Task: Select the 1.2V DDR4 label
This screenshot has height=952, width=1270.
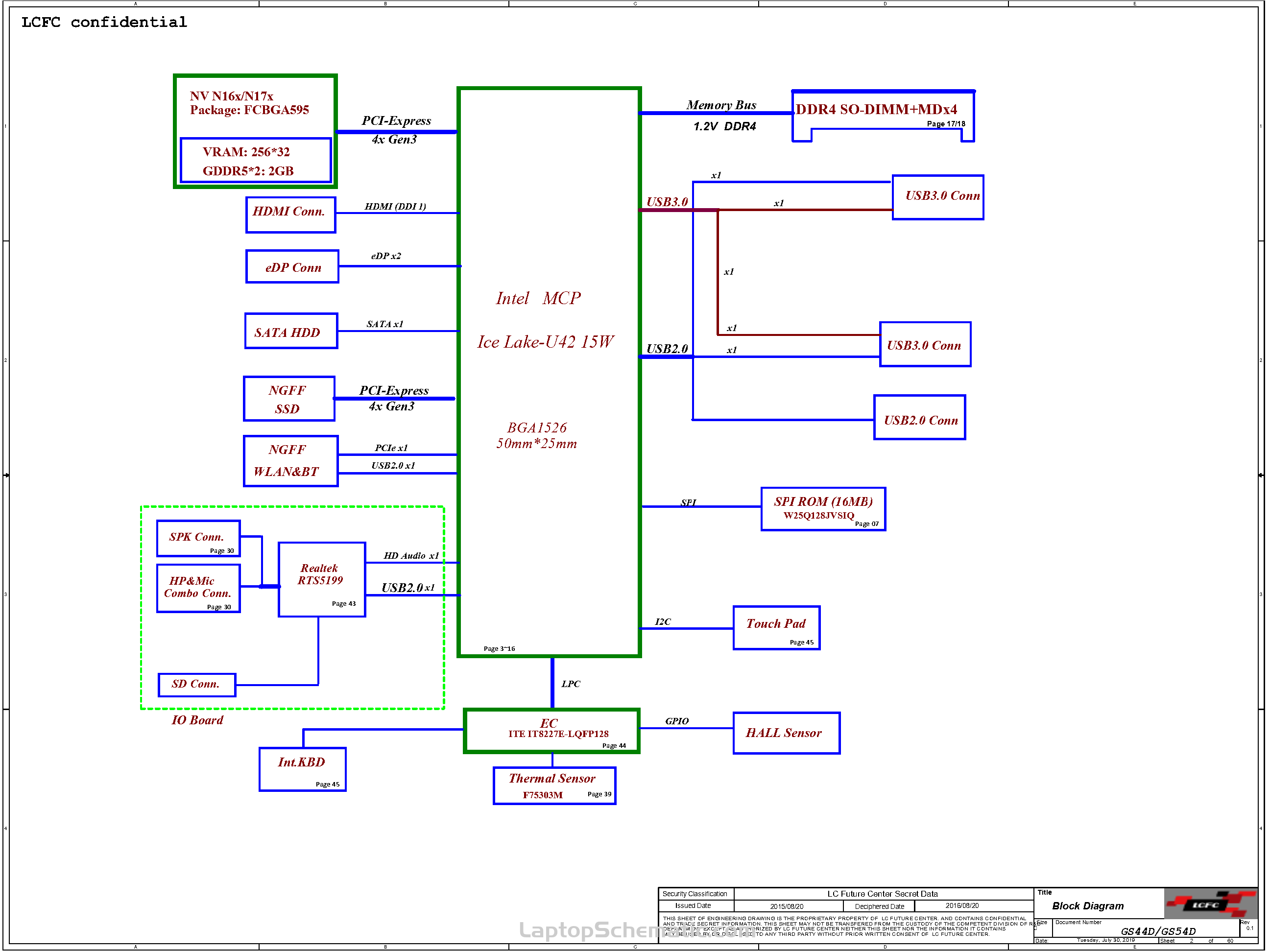Action: 724,126
